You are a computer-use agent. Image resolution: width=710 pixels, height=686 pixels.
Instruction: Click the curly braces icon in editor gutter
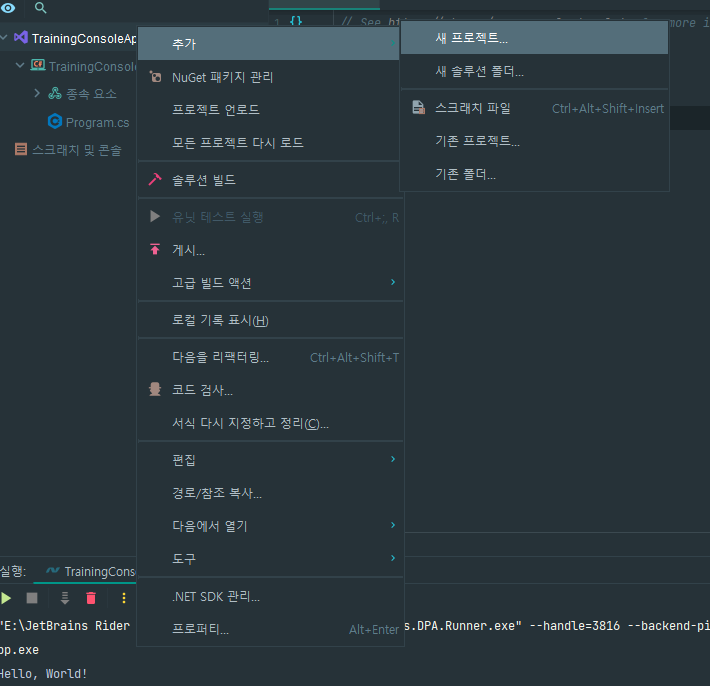(x=296, y=21)
